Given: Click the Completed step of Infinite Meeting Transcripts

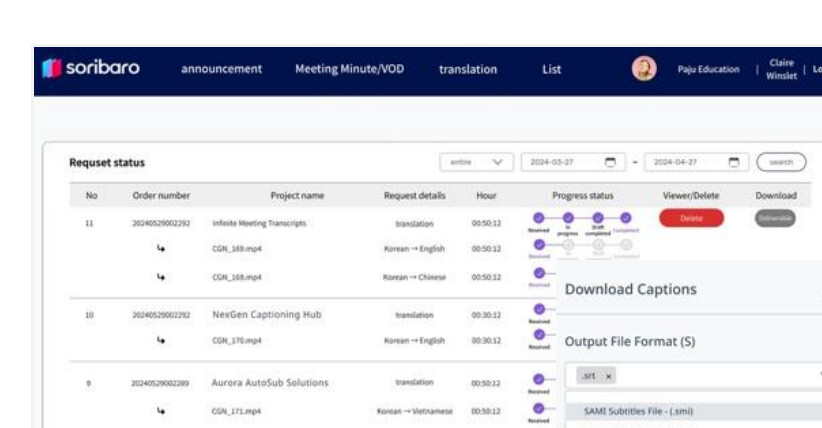Looking at the screenshot, I should (x=625, y=218).
